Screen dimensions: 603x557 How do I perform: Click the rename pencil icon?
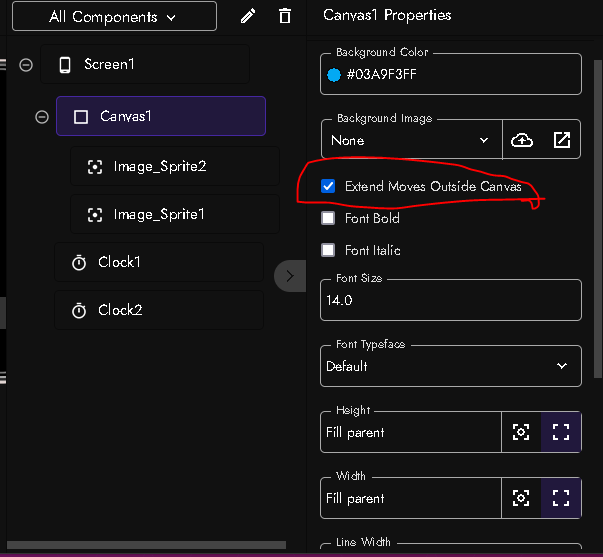(249, 16)
